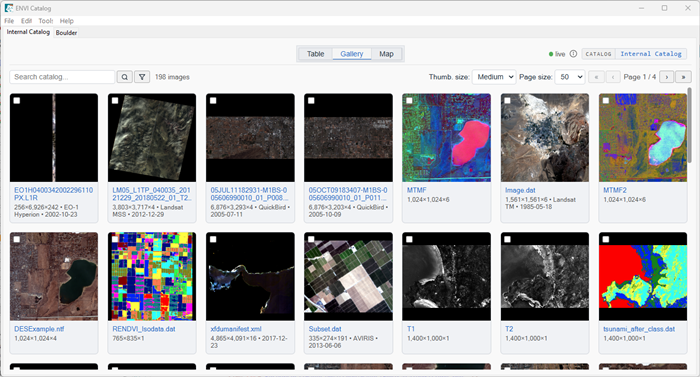Check the MTMF image checkbox
Screen dimensions: 700x377
pos(409,101)
